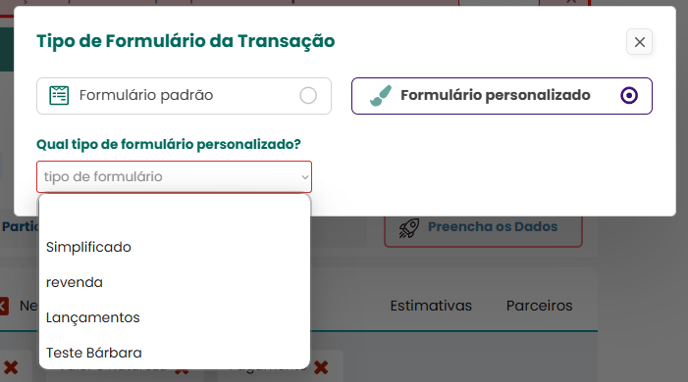Close the Tipo de Formulário dialog
Screen dimensions: 688x382
pyautogui.click(x=639, y=42)
